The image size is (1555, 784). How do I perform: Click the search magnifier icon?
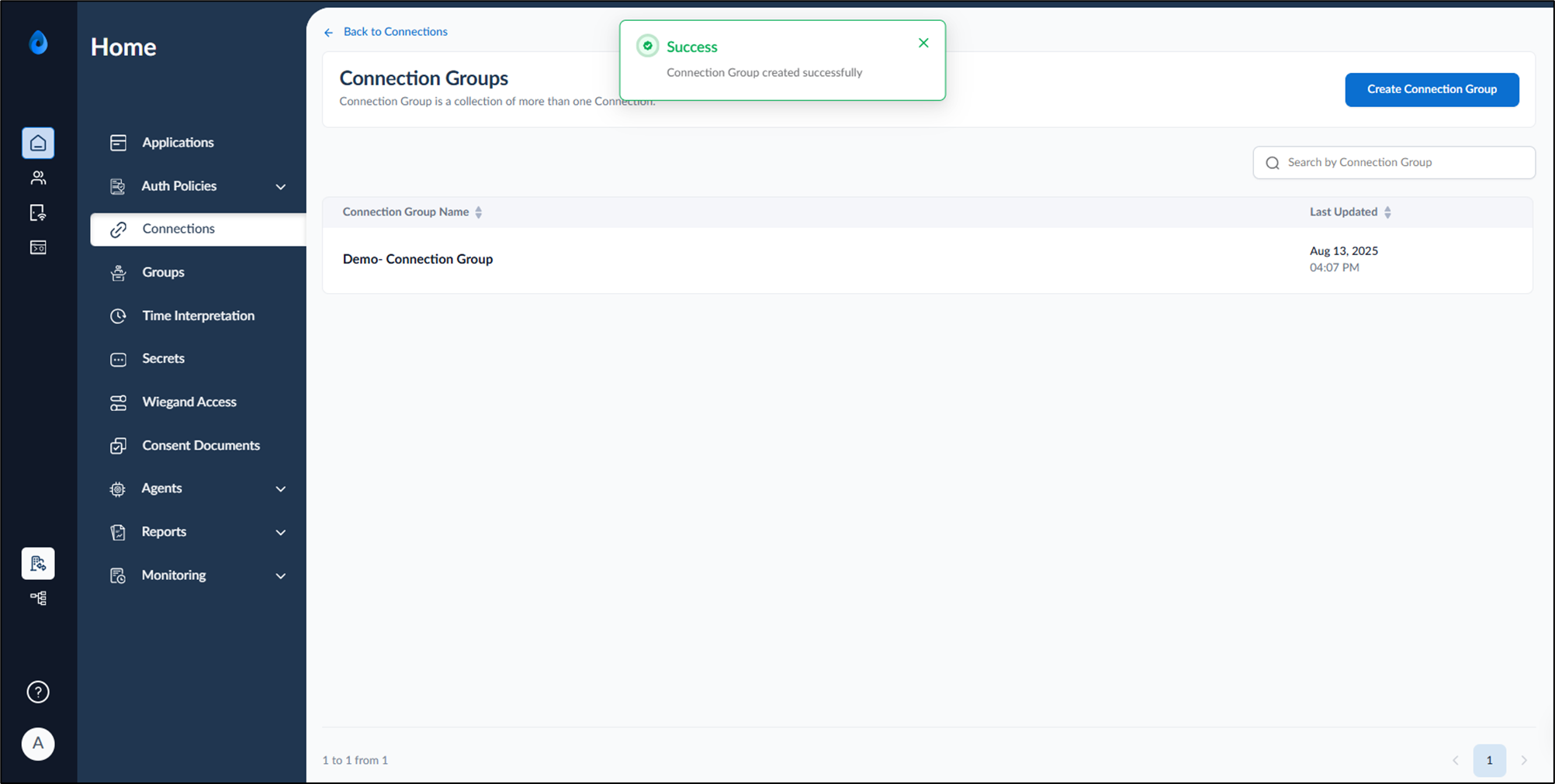[1273, 163]
